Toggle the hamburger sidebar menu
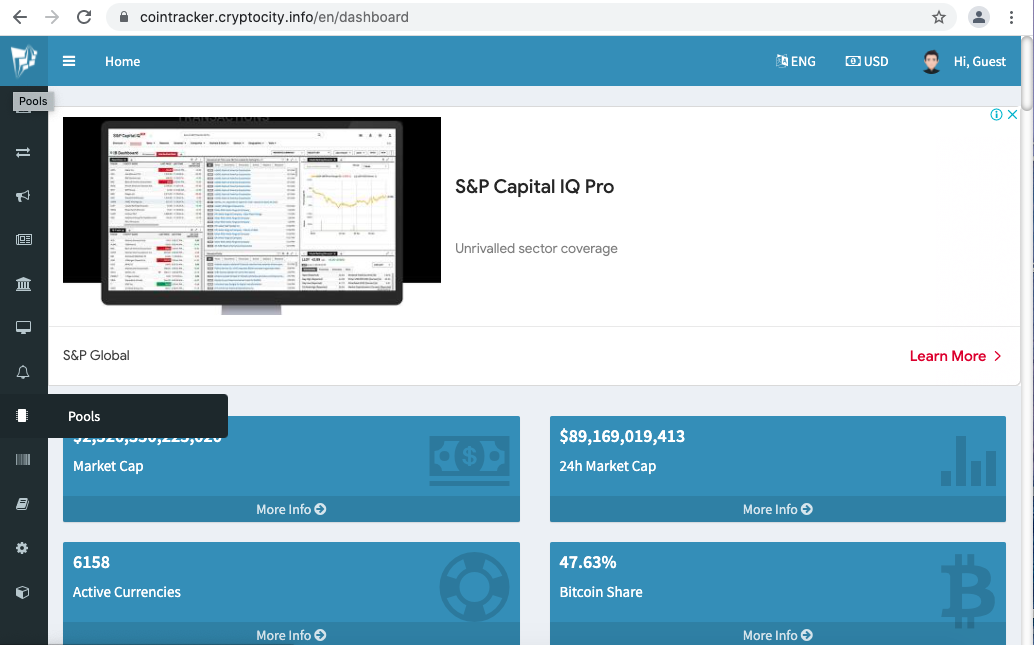The image size is (1034, 645). pyautogui.click(x=69, y=61)
